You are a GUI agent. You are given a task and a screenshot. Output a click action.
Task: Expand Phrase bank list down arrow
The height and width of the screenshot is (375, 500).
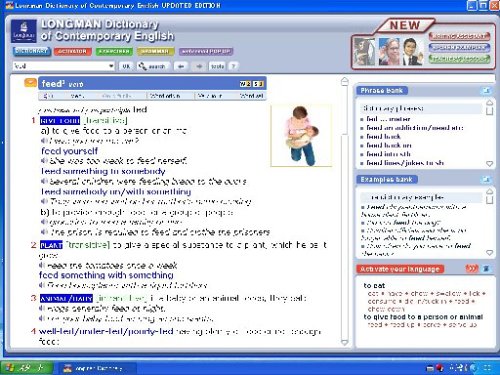(x=489, y=164)
